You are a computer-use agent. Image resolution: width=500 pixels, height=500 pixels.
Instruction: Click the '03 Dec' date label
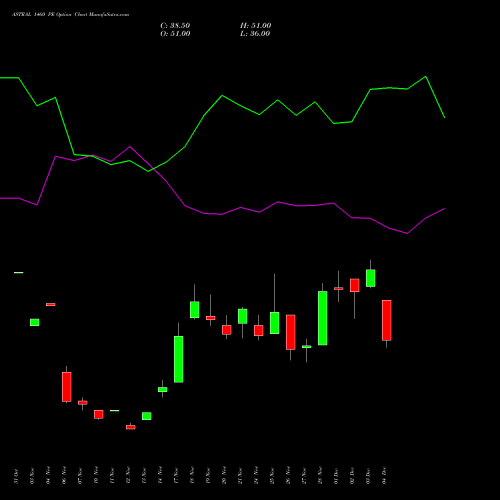[x=368, y=476]
